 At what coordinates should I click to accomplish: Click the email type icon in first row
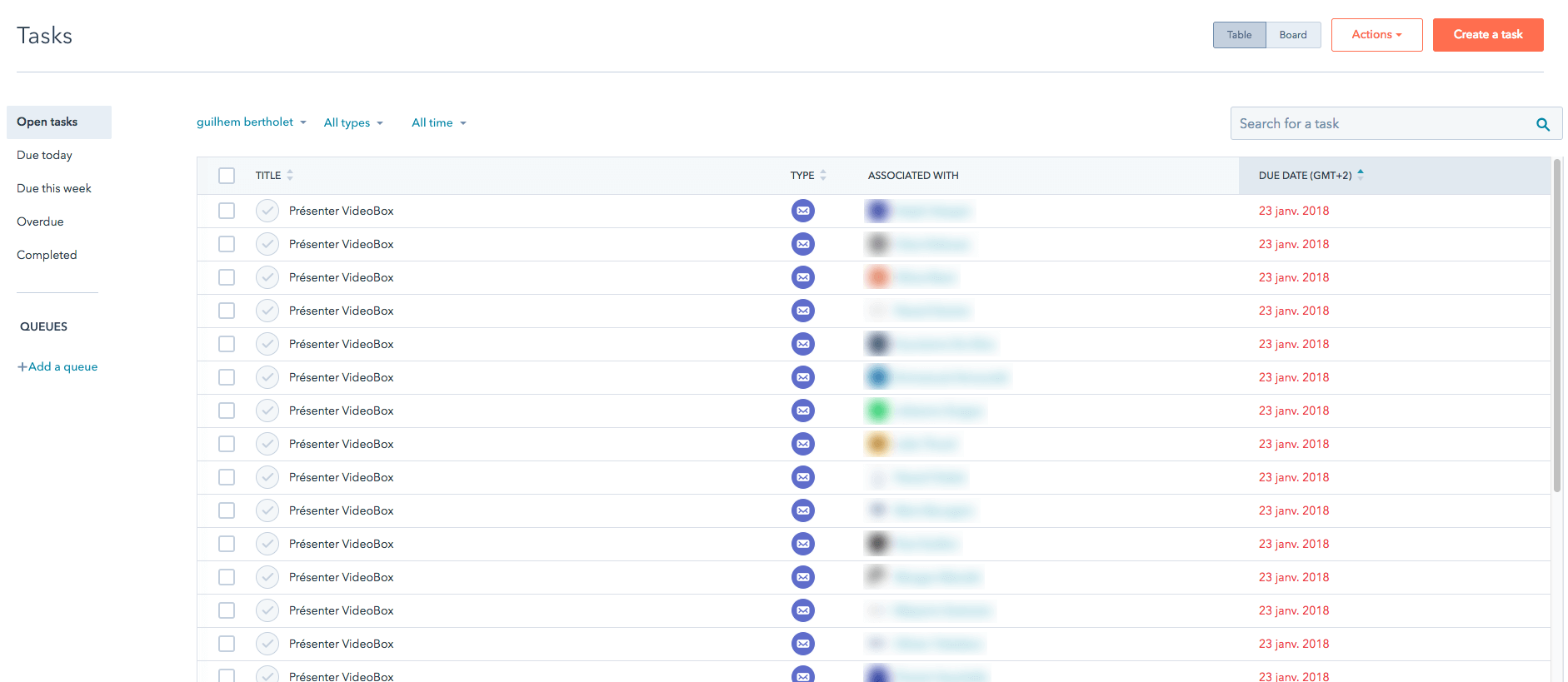[x=803, y=211]
